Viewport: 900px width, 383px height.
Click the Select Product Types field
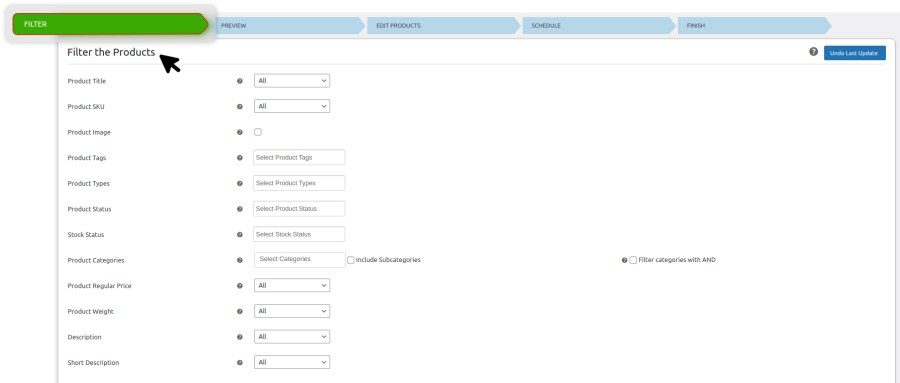tap(299, 183)
